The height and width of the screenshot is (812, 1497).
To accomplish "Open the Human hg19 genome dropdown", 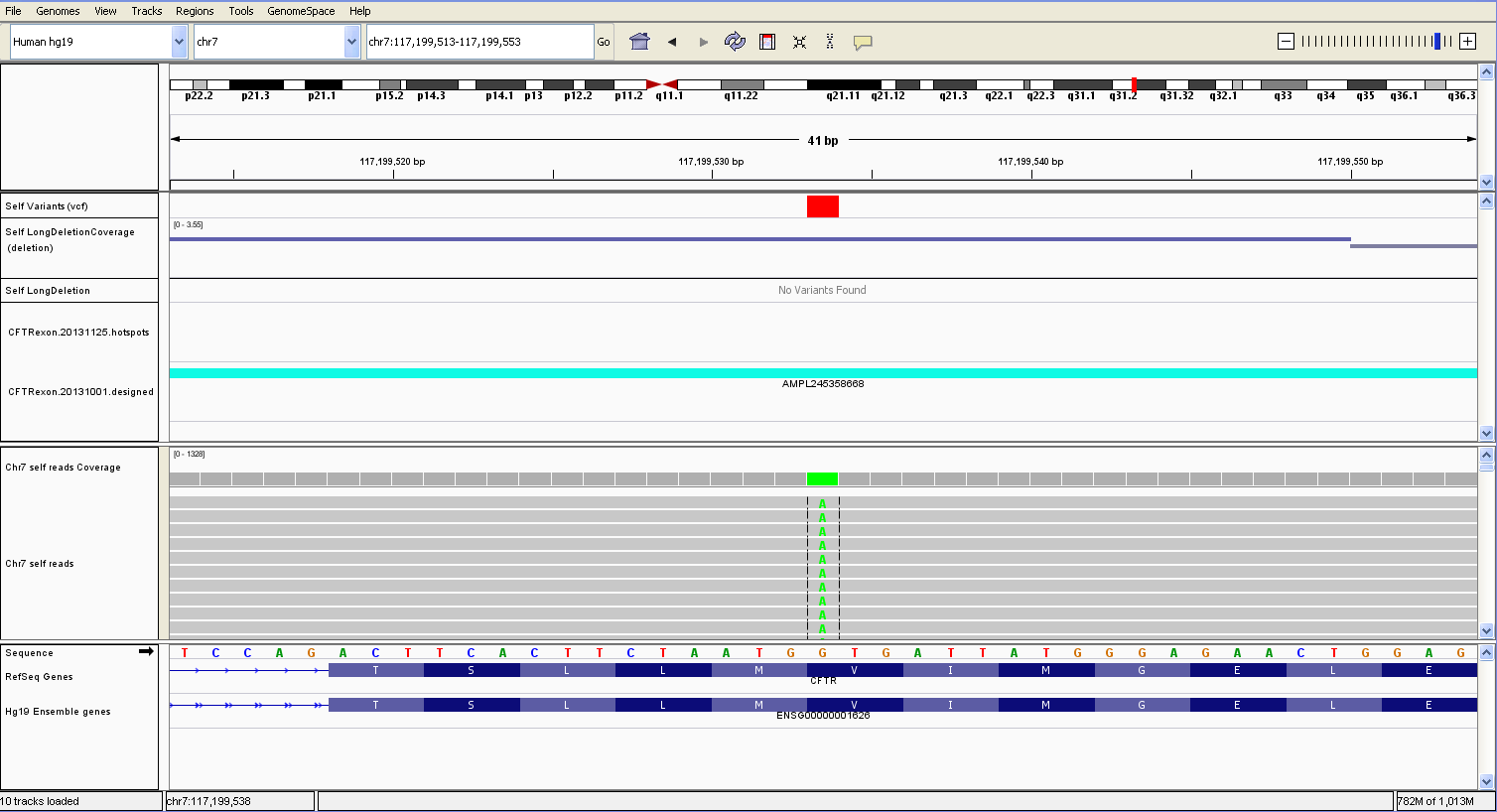I will coord(179,42).
